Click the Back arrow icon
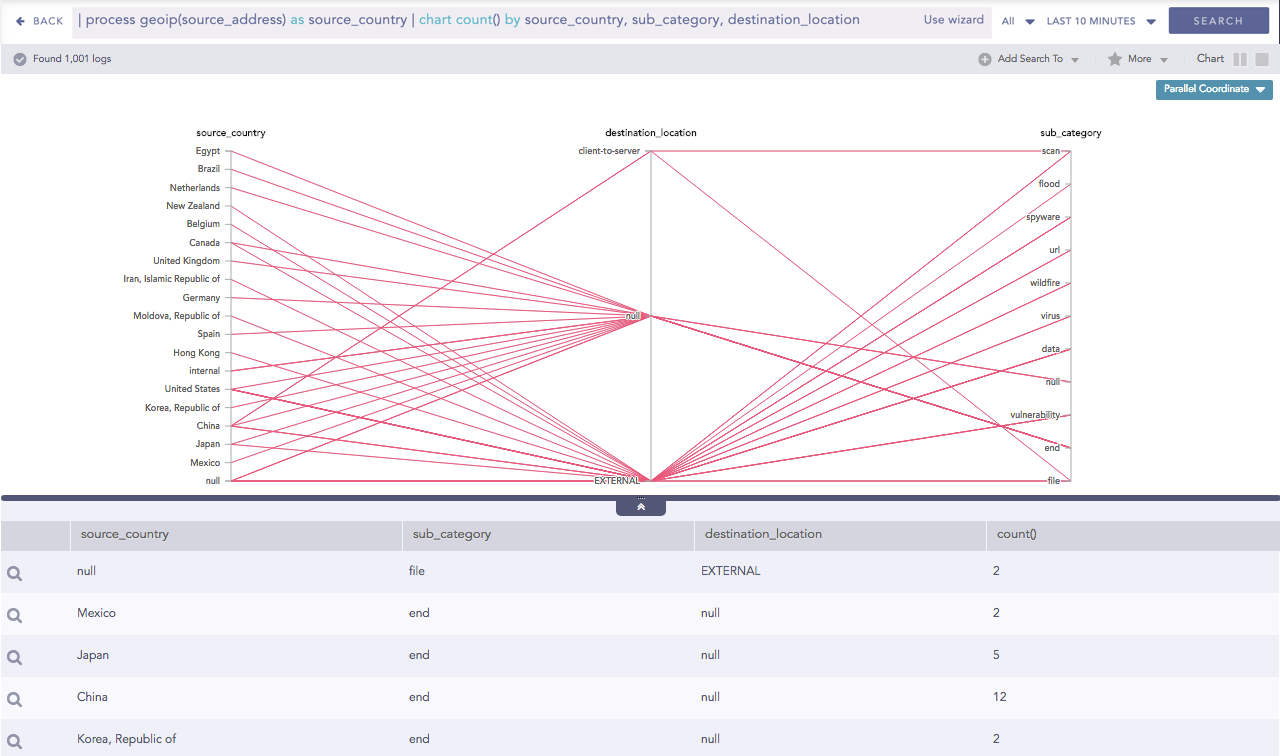1280x756 pixels. click(x=20, y=21)
